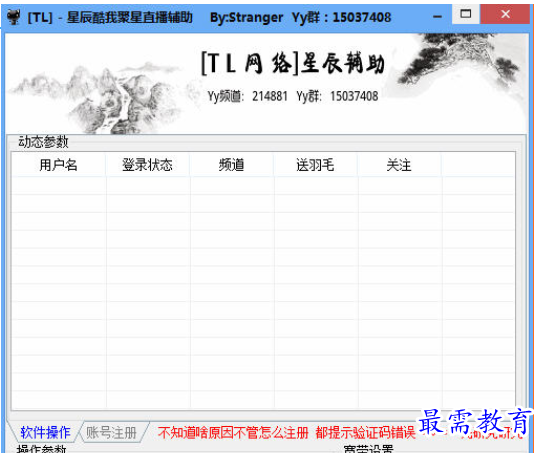Click the 登录状态 column header
This screenshot has width=540, height=453.
point(147,165)
